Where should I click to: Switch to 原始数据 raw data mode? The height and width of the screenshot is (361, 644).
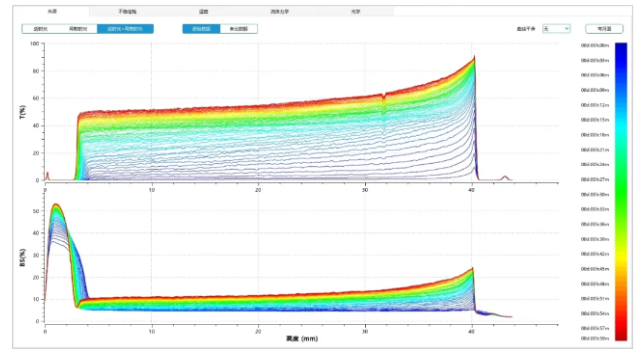click(201, 29)
